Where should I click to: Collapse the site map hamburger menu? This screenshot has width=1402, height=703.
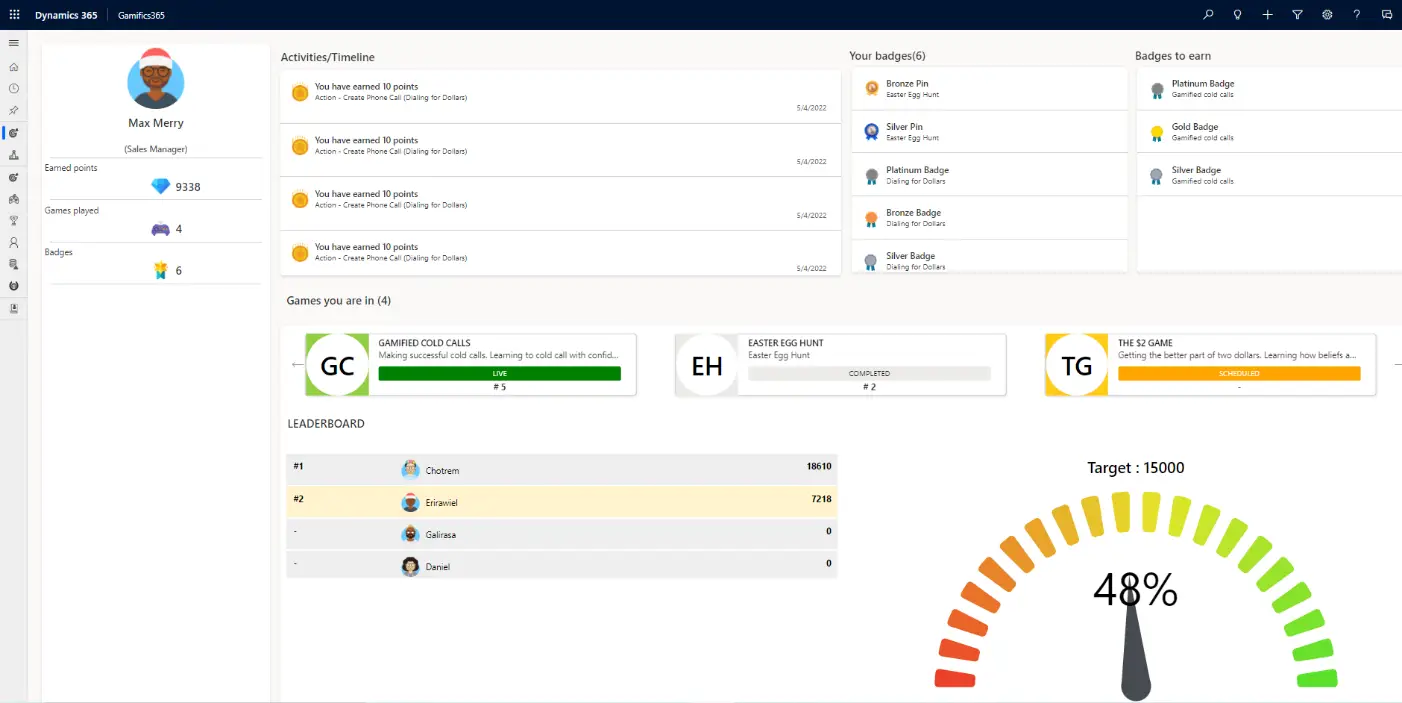(14, 43)
